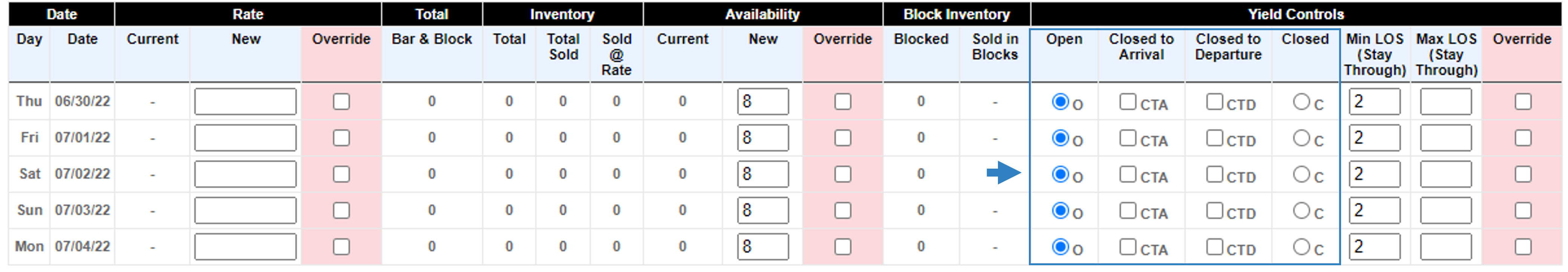Tick Yield Controls Override for Sat 07/02/22
1568x272 pixels.
pyautogui.click(x=1522, y=175)
